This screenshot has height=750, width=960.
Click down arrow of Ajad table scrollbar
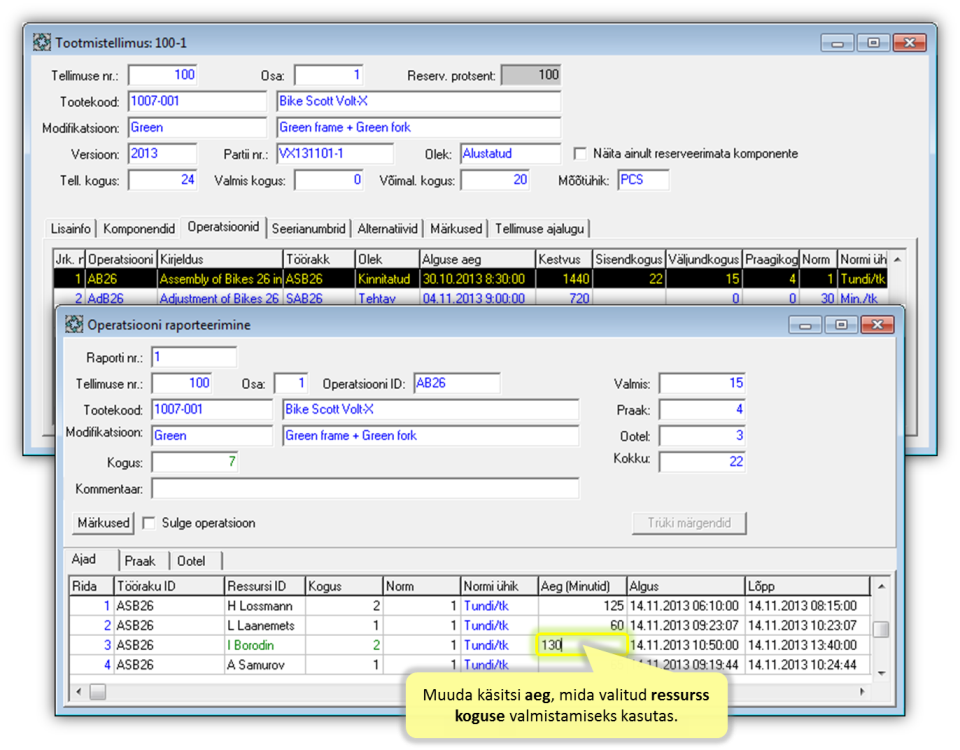[881, 673]
